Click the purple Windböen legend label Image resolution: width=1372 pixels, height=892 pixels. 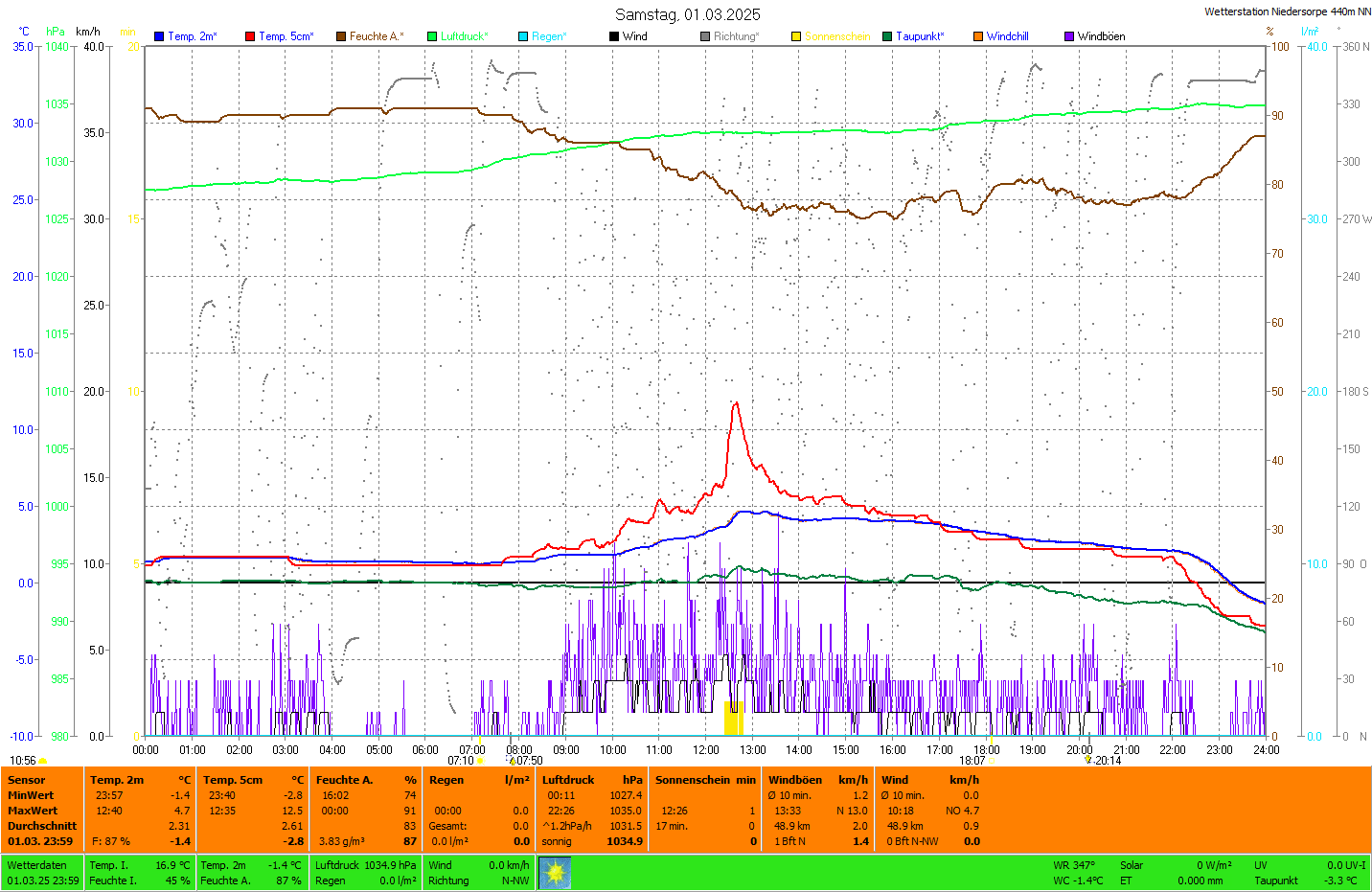tap(1101, 36)
